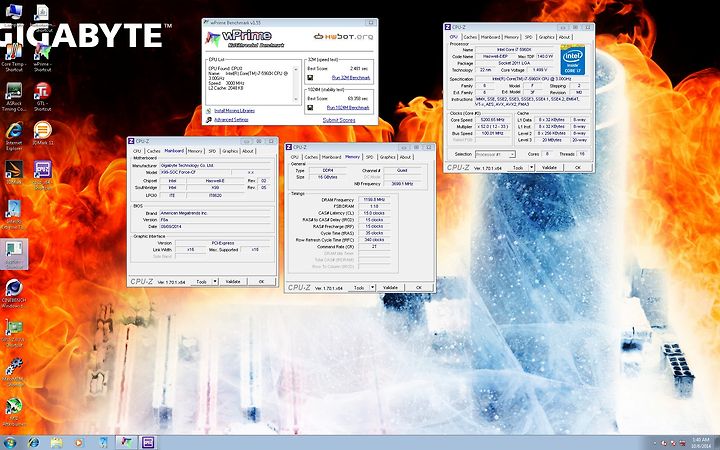Launch the CINEBENCH Windows desktop icon
This screenshot has height=450, width=720.
14,293
